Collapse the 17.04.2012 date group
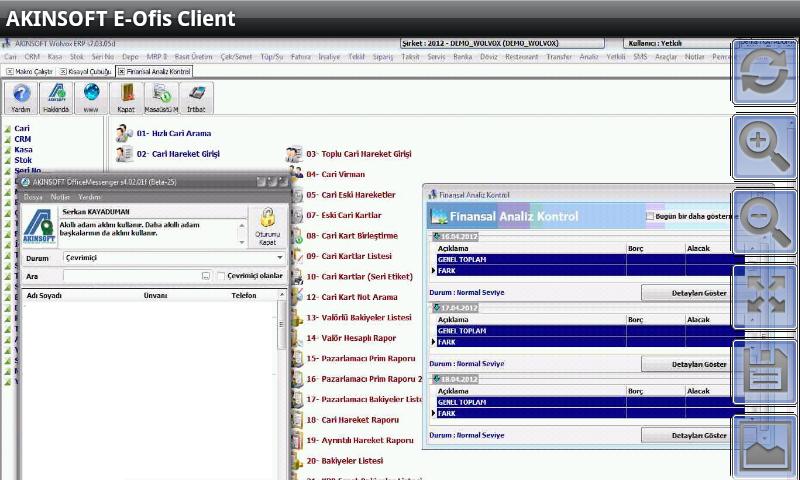Screen dimensions: 800x480 (437, 308)
